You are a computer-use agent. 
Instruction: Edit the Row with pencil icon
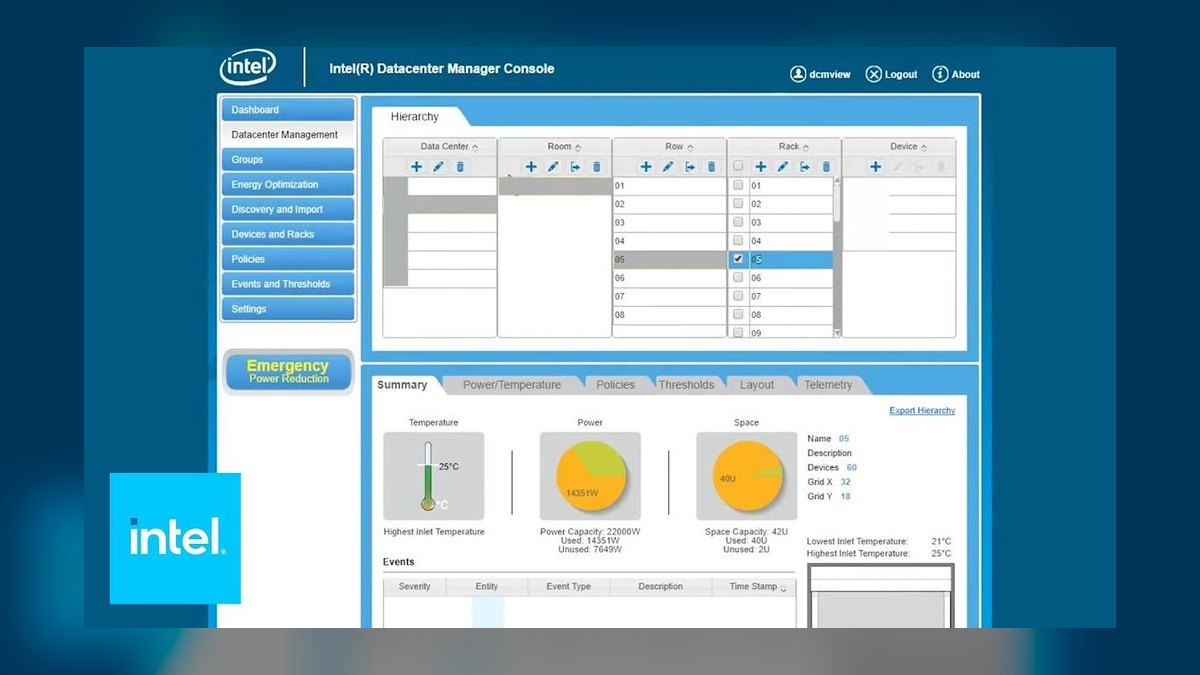(668, 167)
